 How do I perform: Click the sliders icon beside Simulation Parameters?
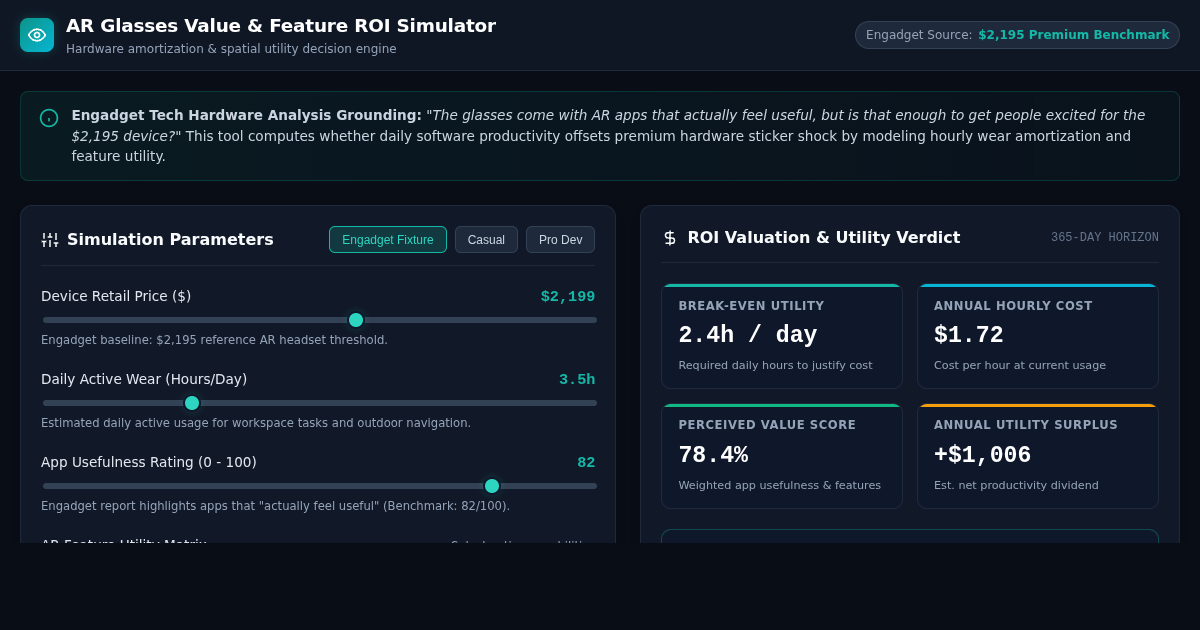(x=50, y=240)
